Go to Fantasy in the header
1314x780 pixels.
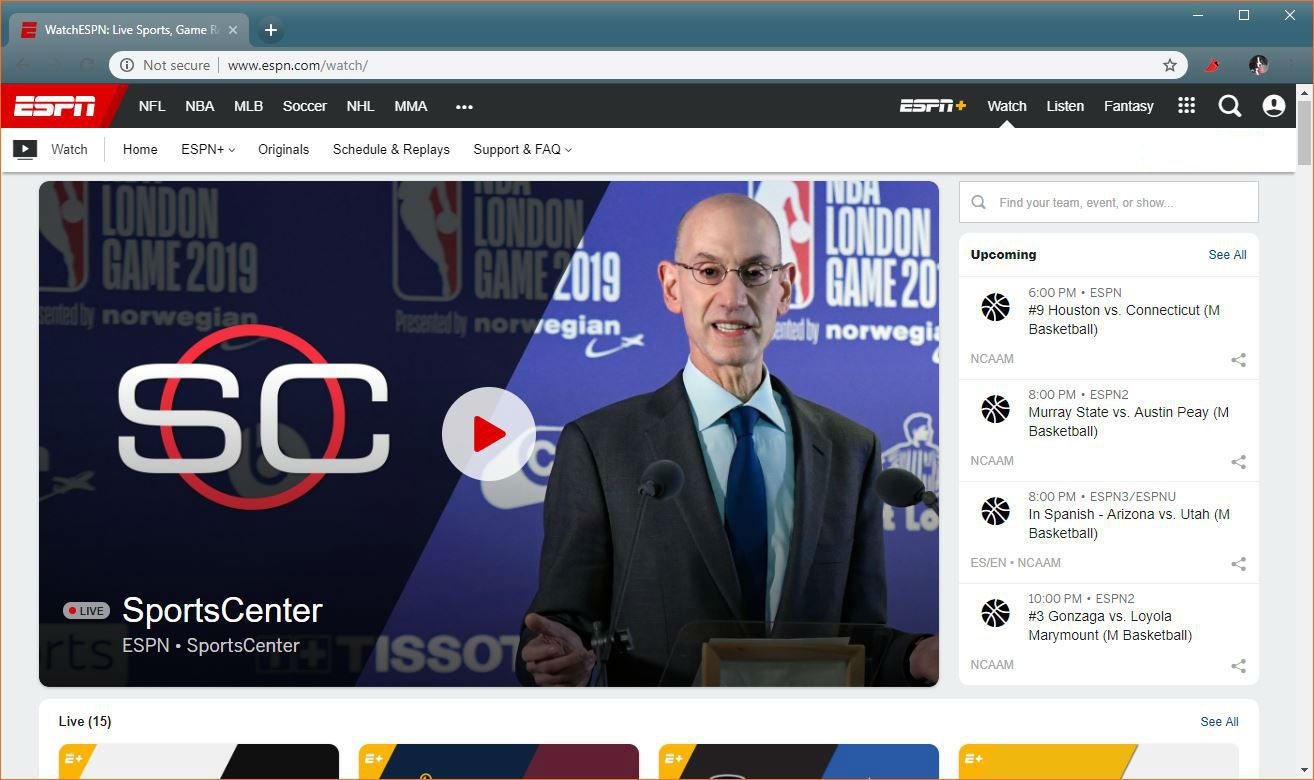(x=1129, y=106)
